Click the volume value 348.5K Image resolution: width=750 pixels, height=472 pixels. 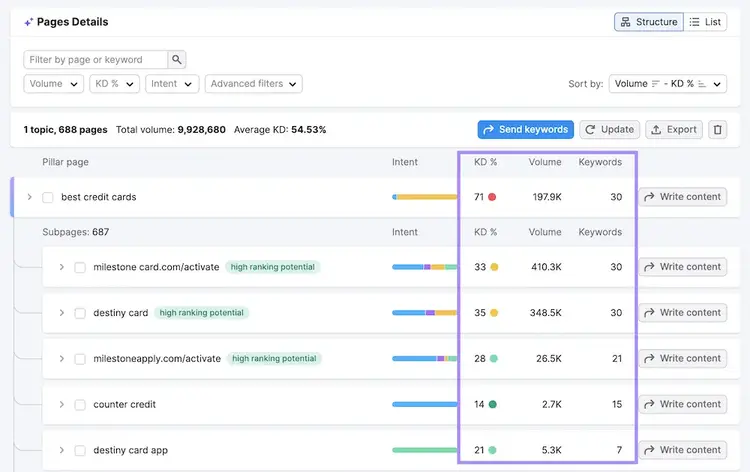[546, 313]
